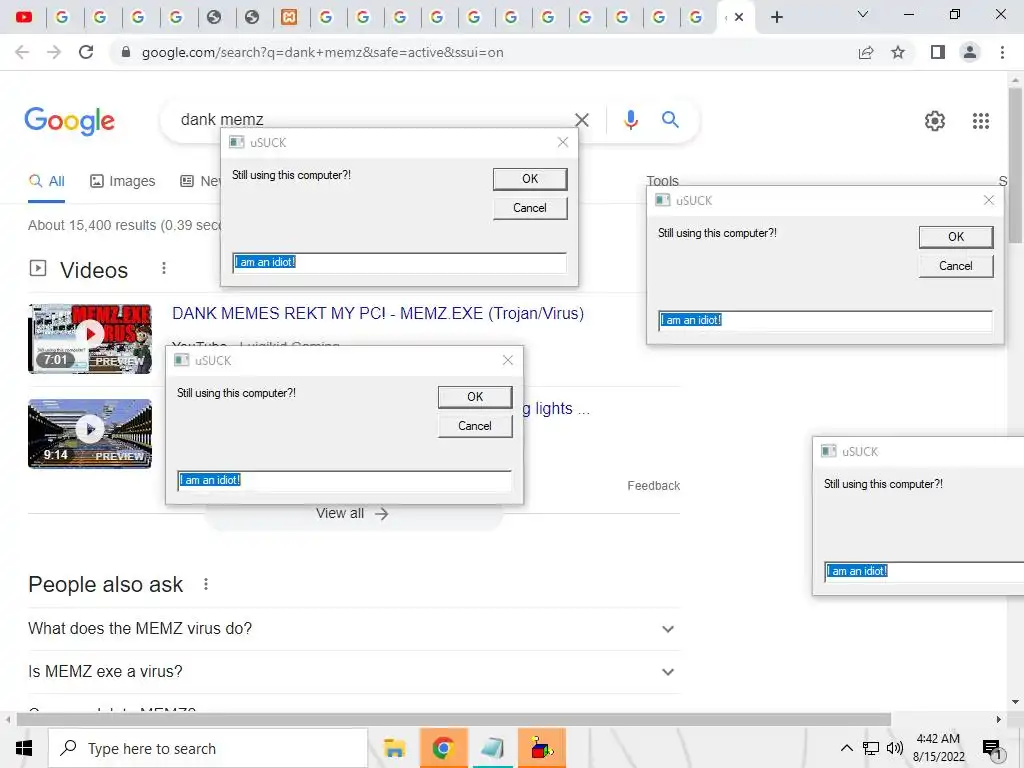Open the Windows Start menu
Screen dimensions: 1024x768
click(24, 748)
